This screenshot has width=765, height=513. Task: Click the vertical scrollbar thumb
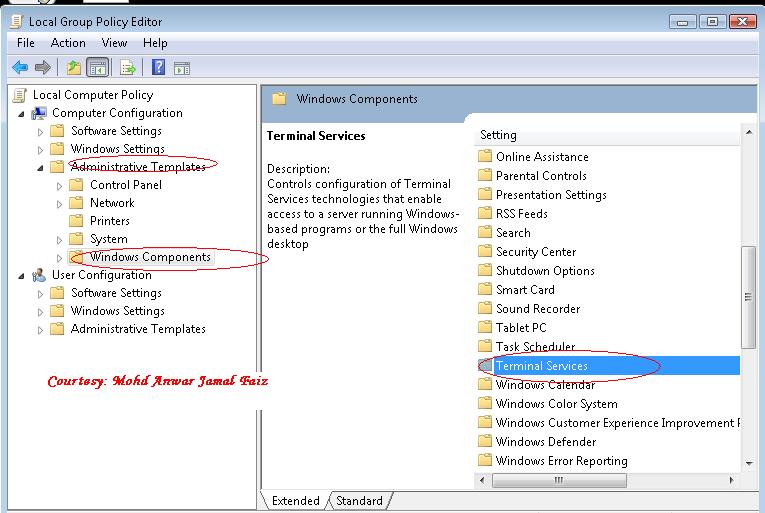(x=748, y=297)
